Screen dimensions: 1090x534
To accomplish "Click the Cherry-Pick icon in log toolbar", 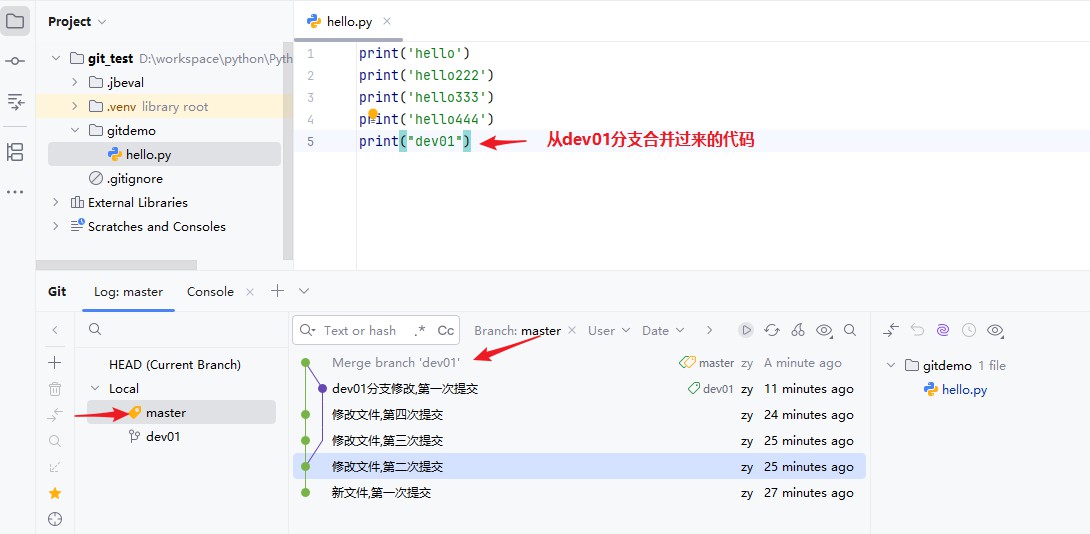I will 798,330.
